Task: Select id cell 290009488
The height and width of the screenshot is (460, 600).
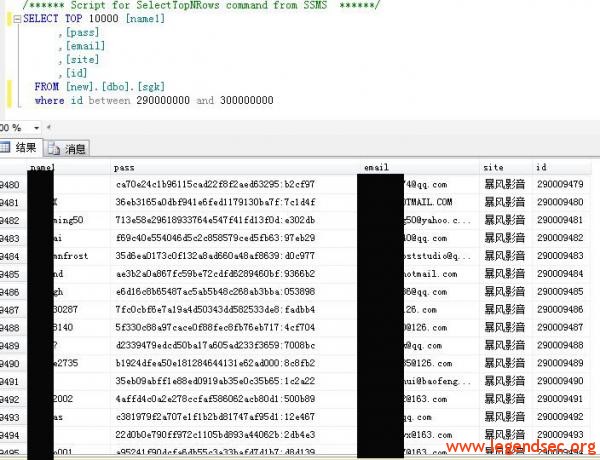Action: tap(560, 345)
